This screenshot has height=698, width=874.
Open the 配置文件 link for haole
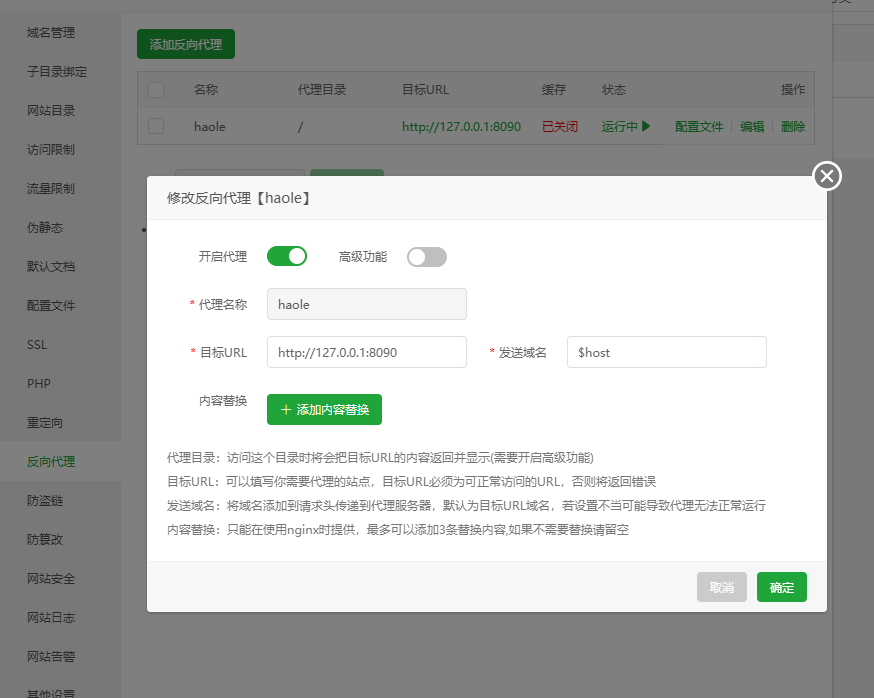699,127
